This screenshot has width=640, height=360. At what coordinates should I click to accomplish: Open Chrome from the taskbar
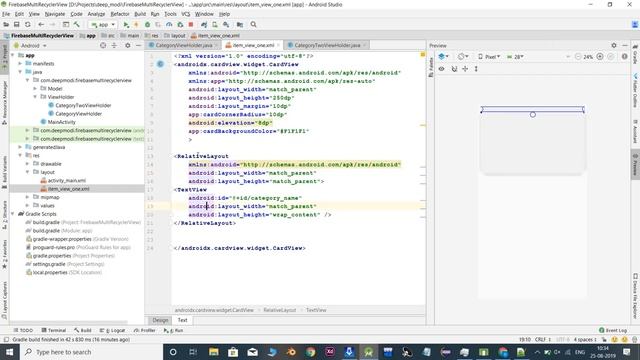[x=310, y=352]
